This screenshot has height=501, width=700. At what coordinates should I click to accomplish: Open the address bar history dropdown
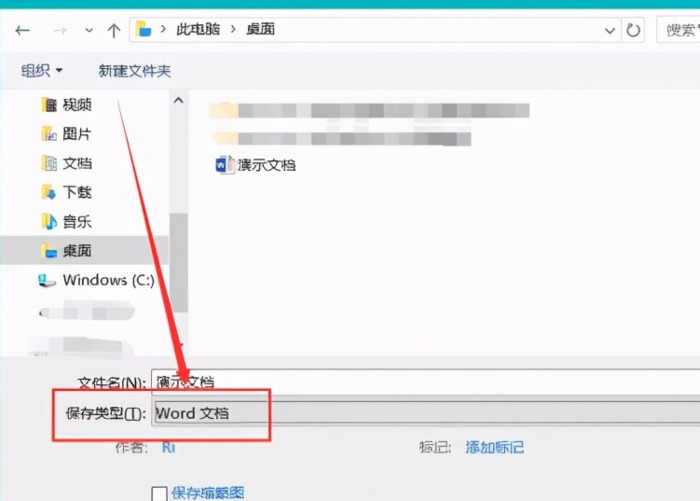(610, 30)
